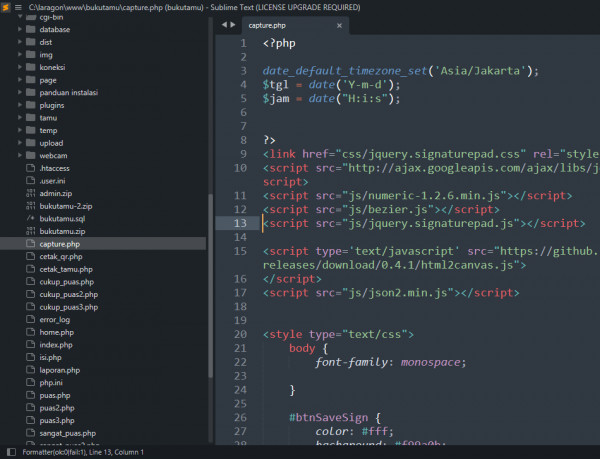This screenshot has width=600, height=459.
Task: Click the .user.ini file icon
Action: (31, 181)
